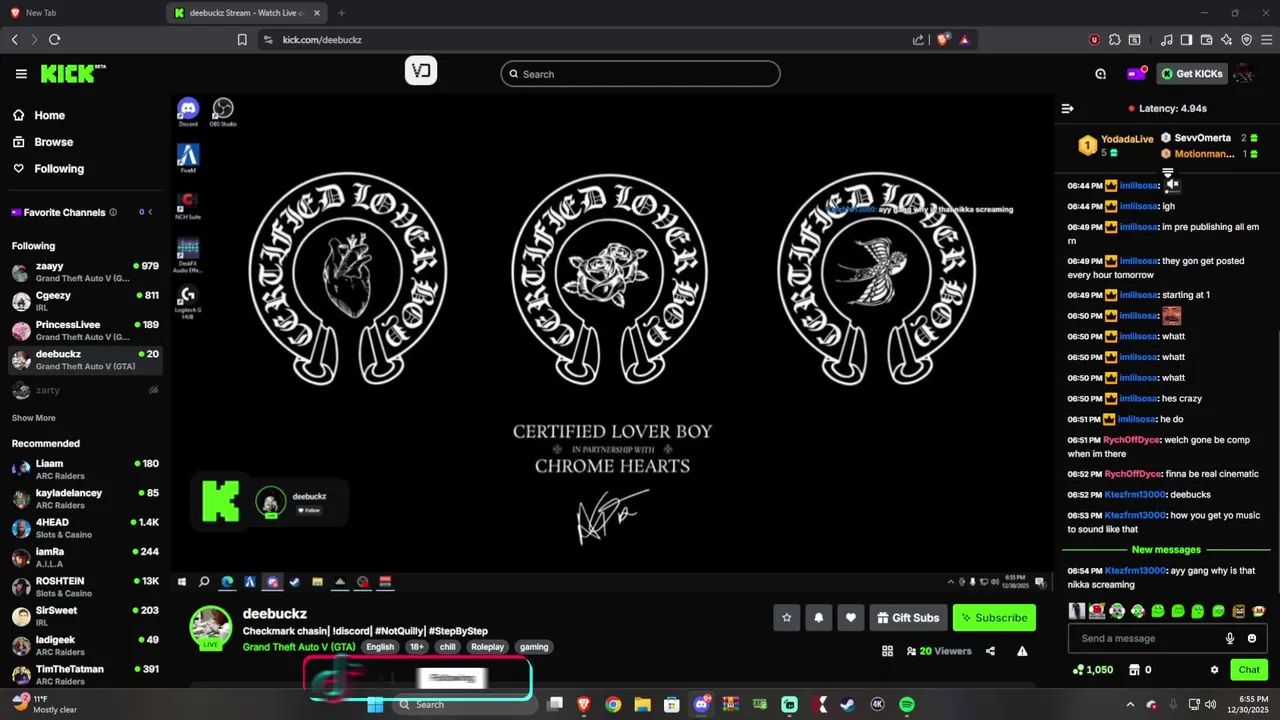
Task: Click the bell notifications button for deebuckz
Action: [x=819, y=618]
